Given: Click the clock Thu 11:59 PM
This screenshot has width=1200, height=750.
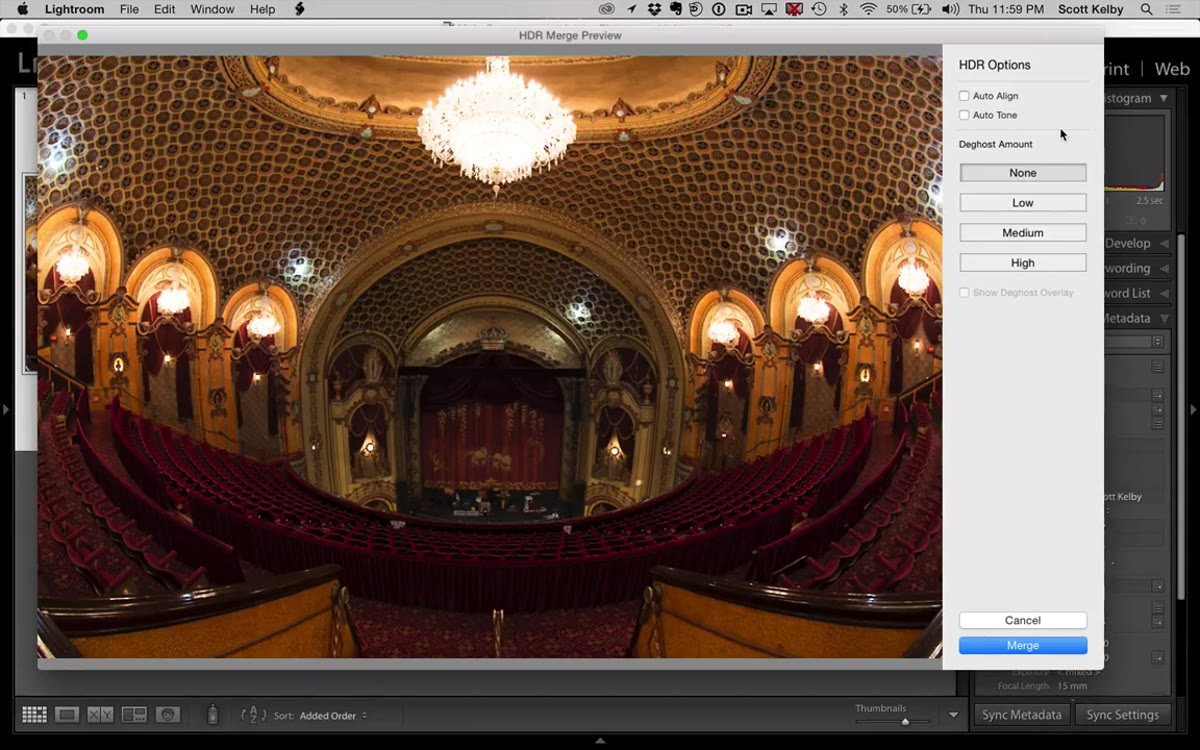Looking at the screenshot, I should point(1008,9).
